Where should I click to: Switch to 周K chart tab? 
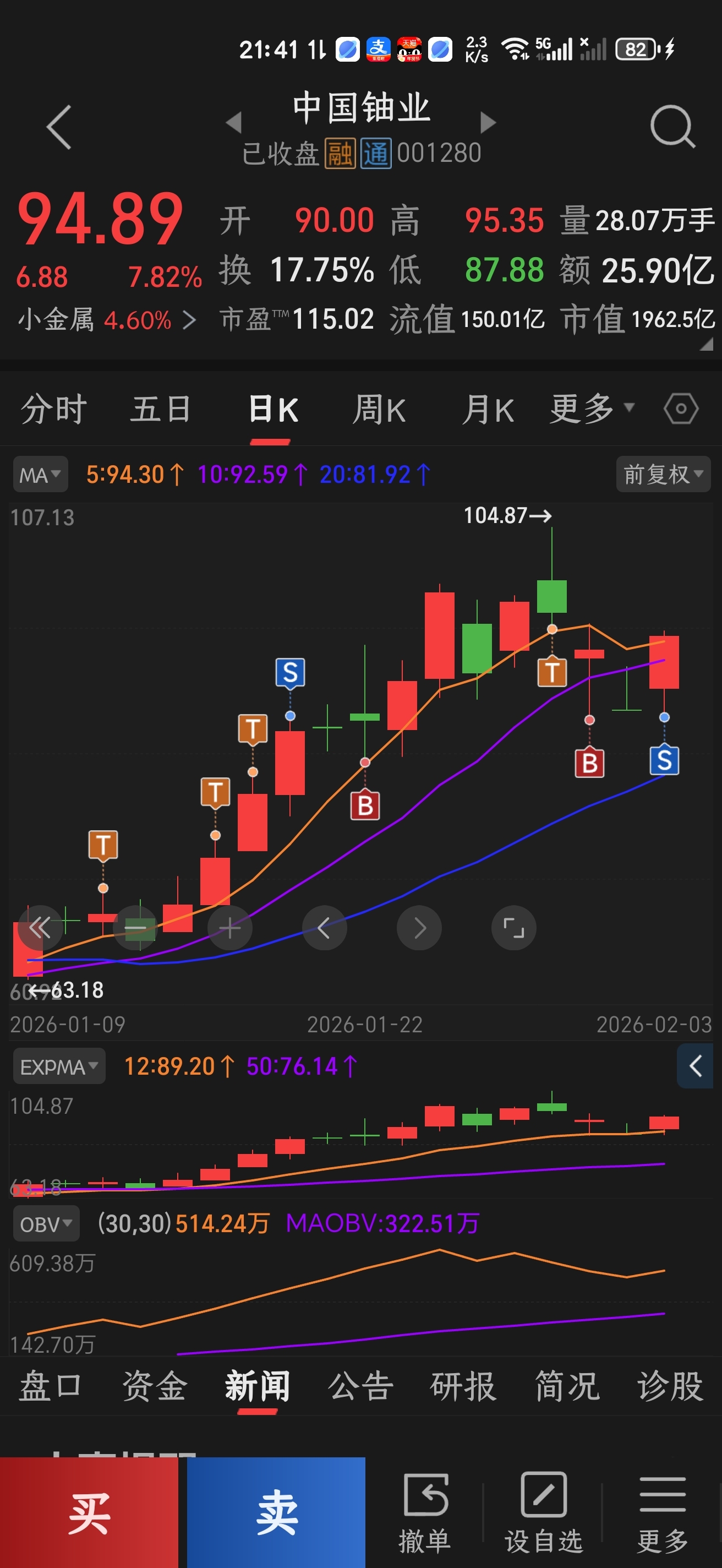point(379,409)
